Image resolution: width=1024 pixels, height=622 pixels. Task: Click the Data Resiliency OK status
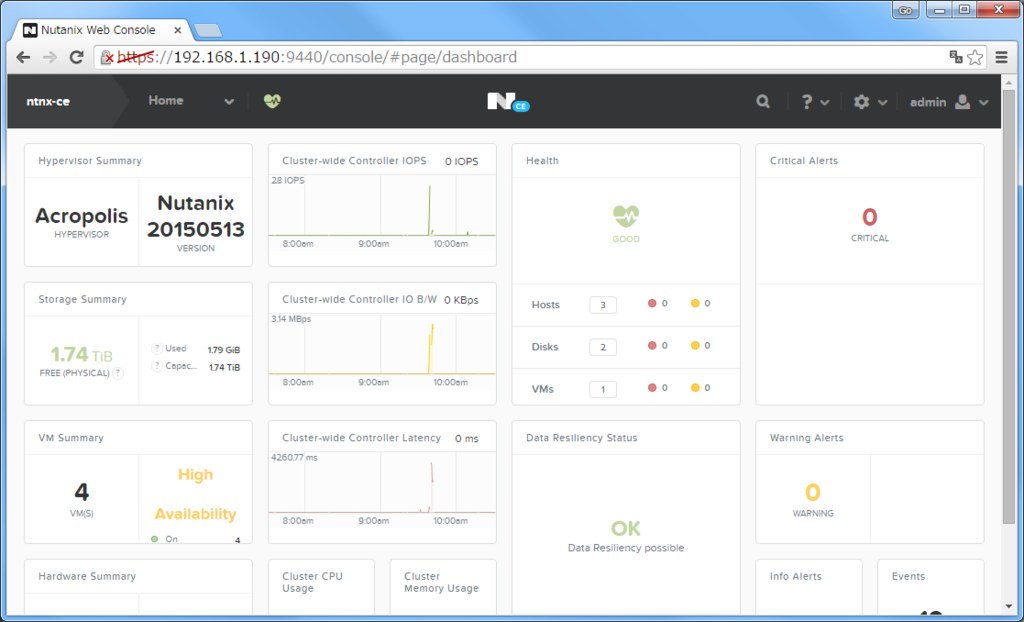(x=626, y=528)
